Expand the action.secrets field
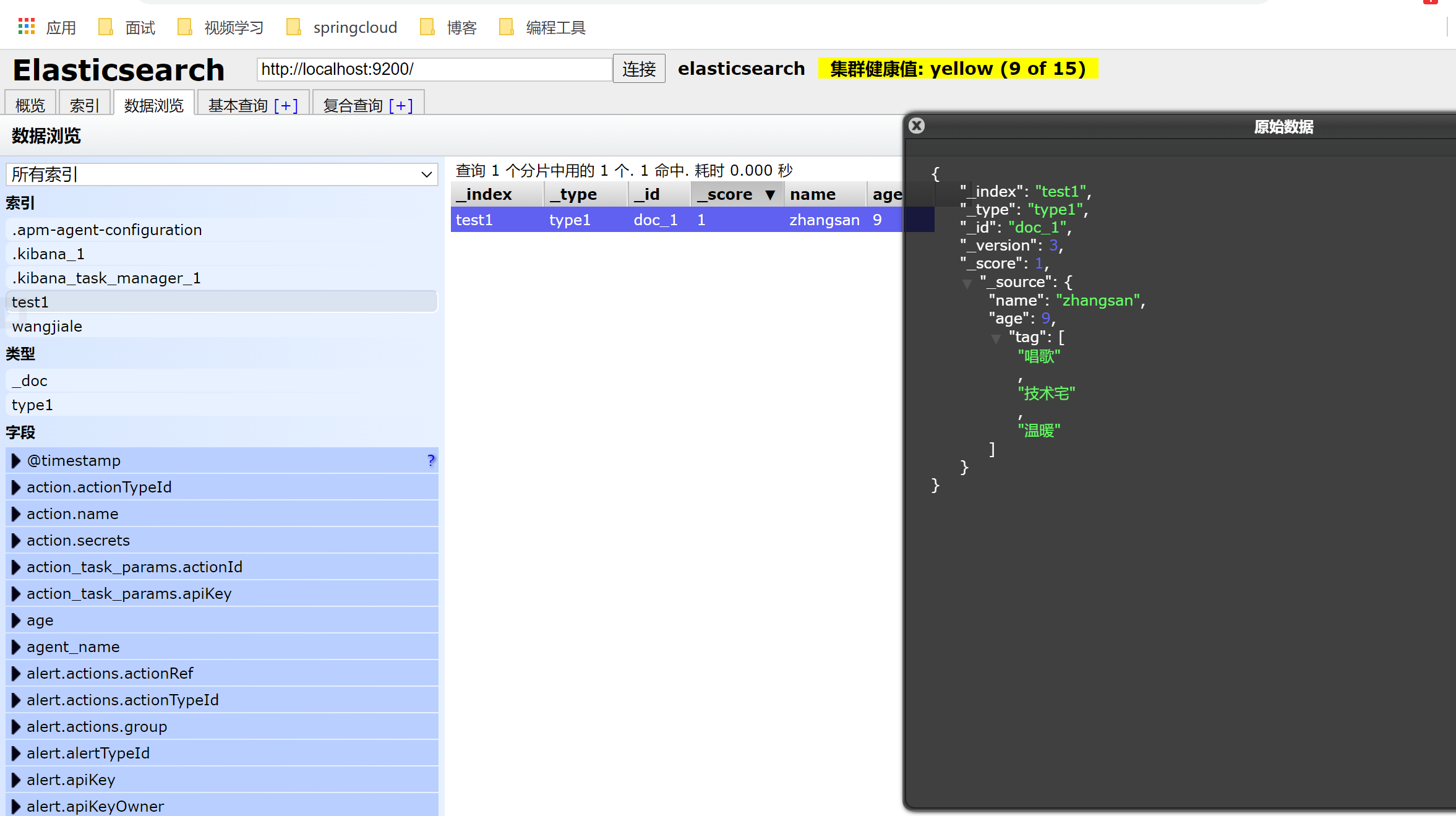Screen dimensions: 1456x816 pyautogui.click(x=16, y=540)
